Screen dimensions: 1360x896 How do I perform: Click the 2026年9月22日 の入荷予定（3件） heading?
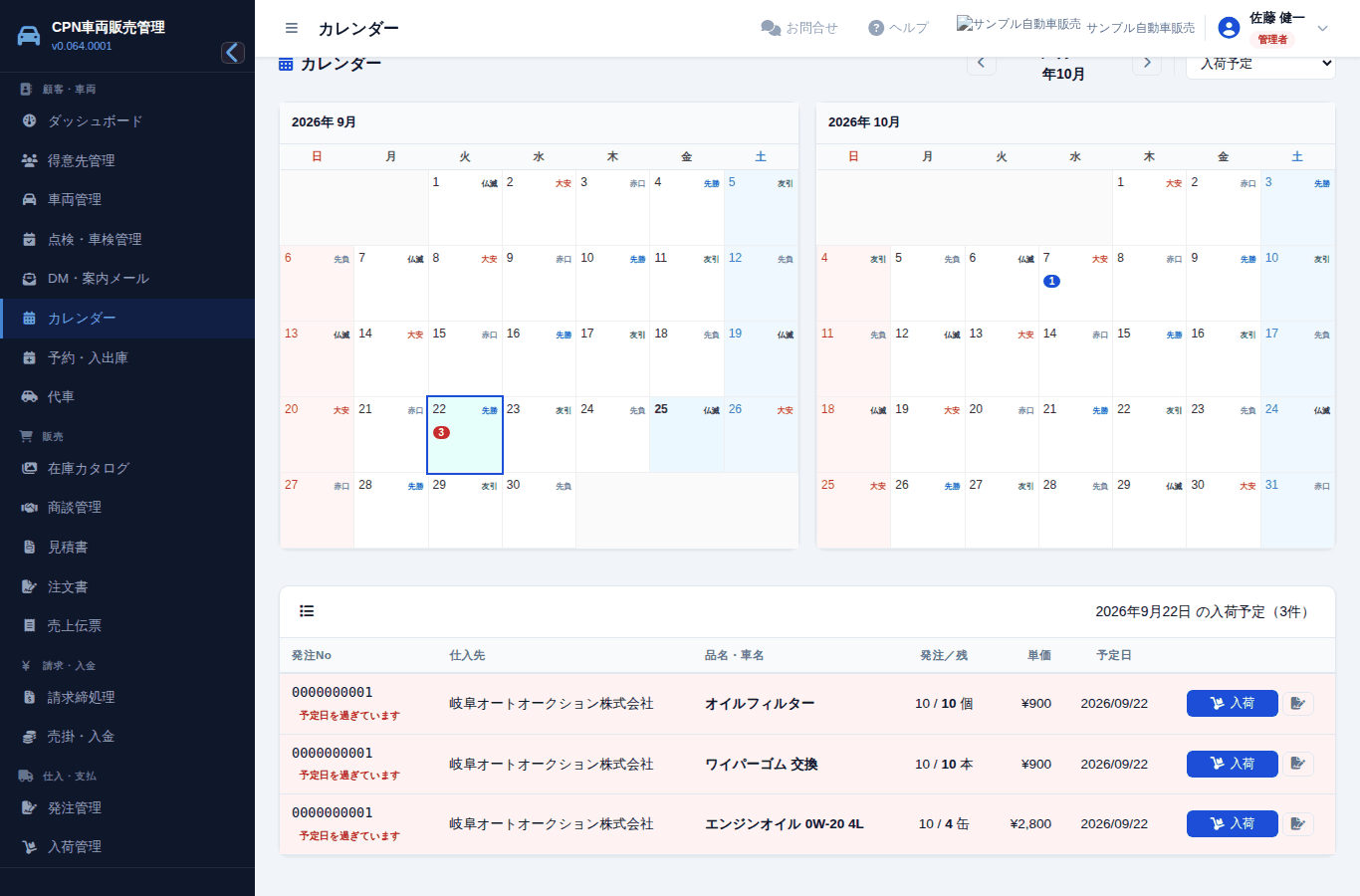[x=1205, y=611]
